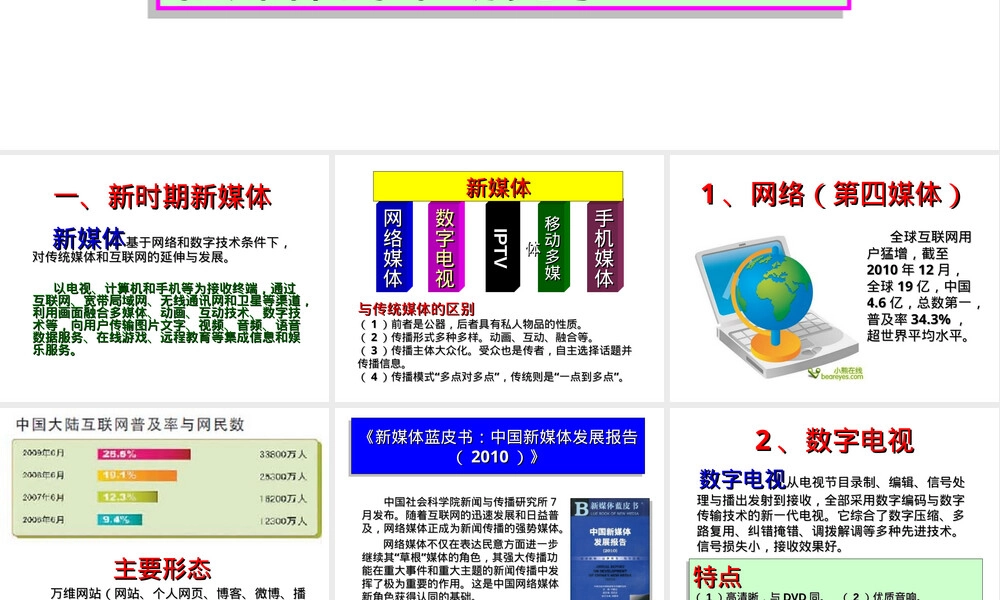Click the blue book cover image
This screenshot has width=1000, height=600.
tap(610, 548)
